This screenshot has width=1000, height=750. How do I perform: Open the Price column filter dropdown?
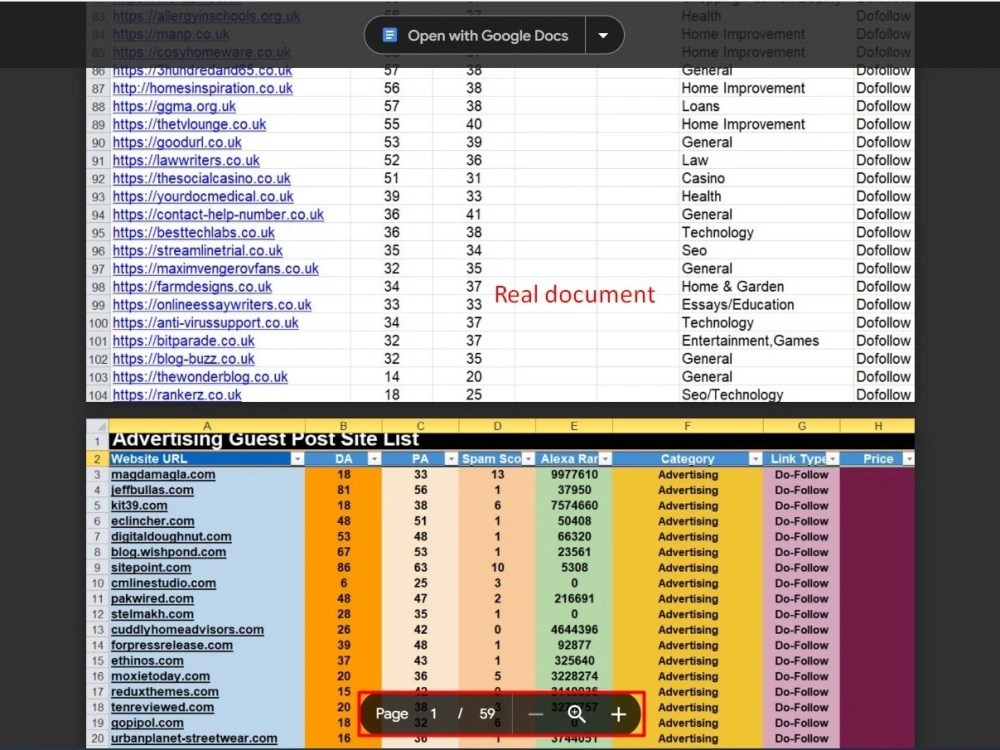[x=908, y=459]
